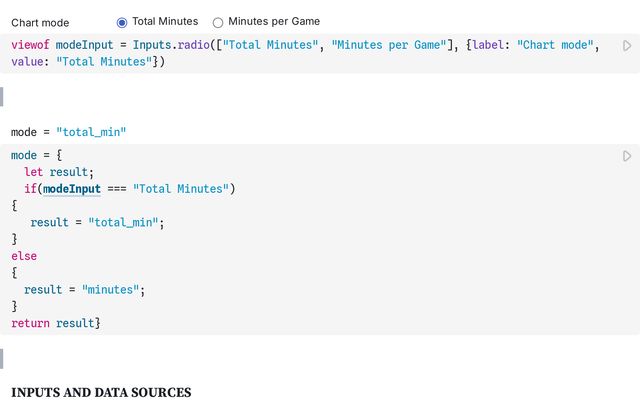
Task: Click the return result line
Action: [56, 323]
